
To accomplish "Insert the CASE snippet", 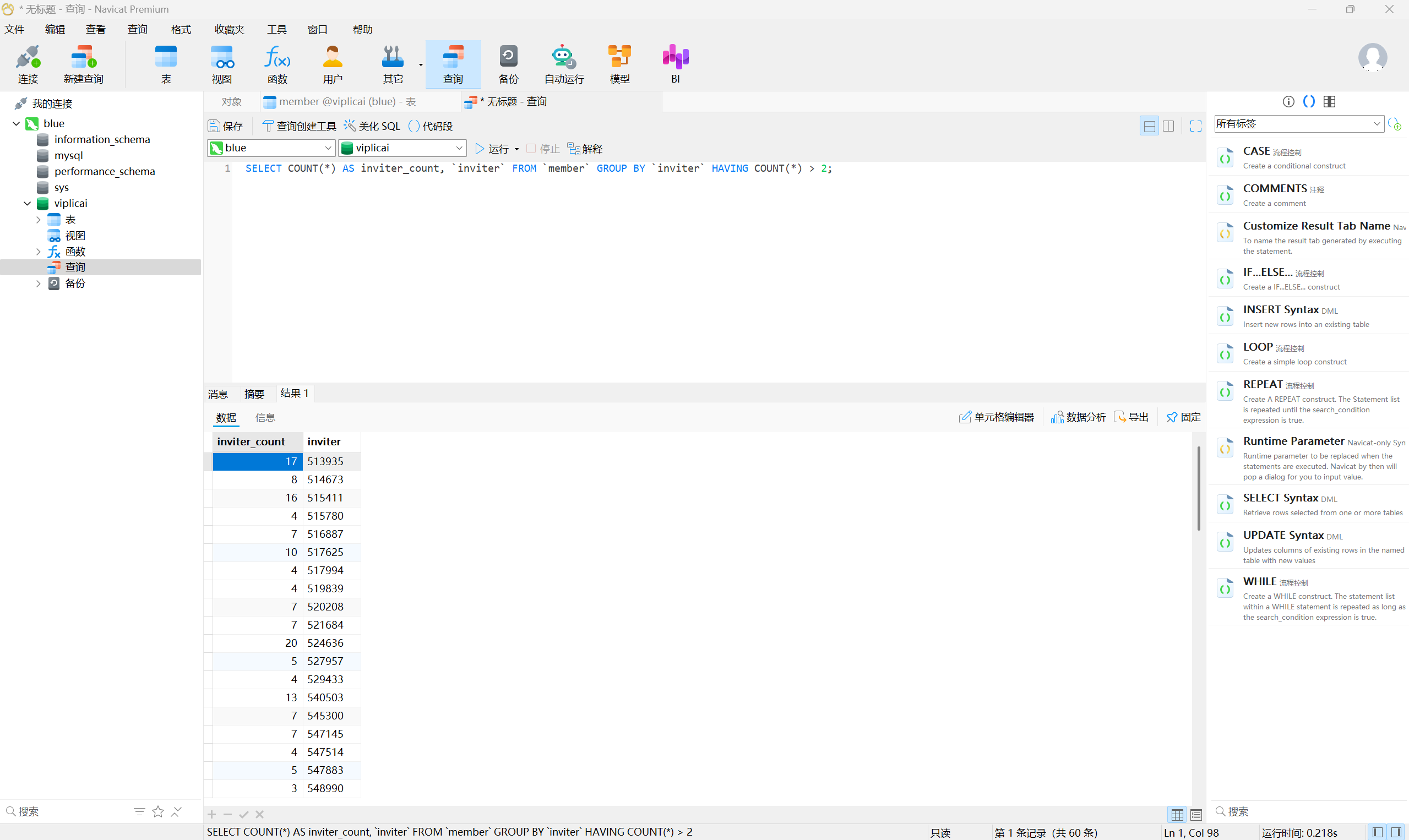I will pyautogui.click(x=1309, y=157).
